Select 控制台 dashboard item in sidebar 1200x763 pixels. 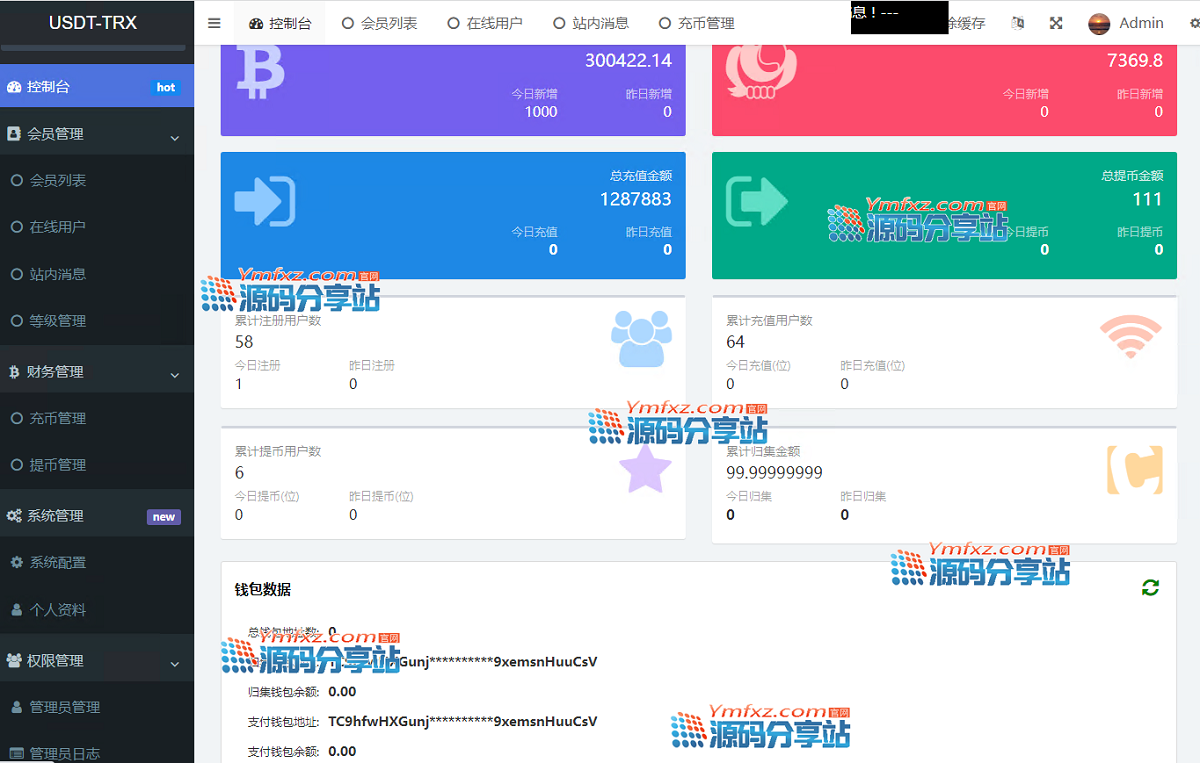(48, 87)
